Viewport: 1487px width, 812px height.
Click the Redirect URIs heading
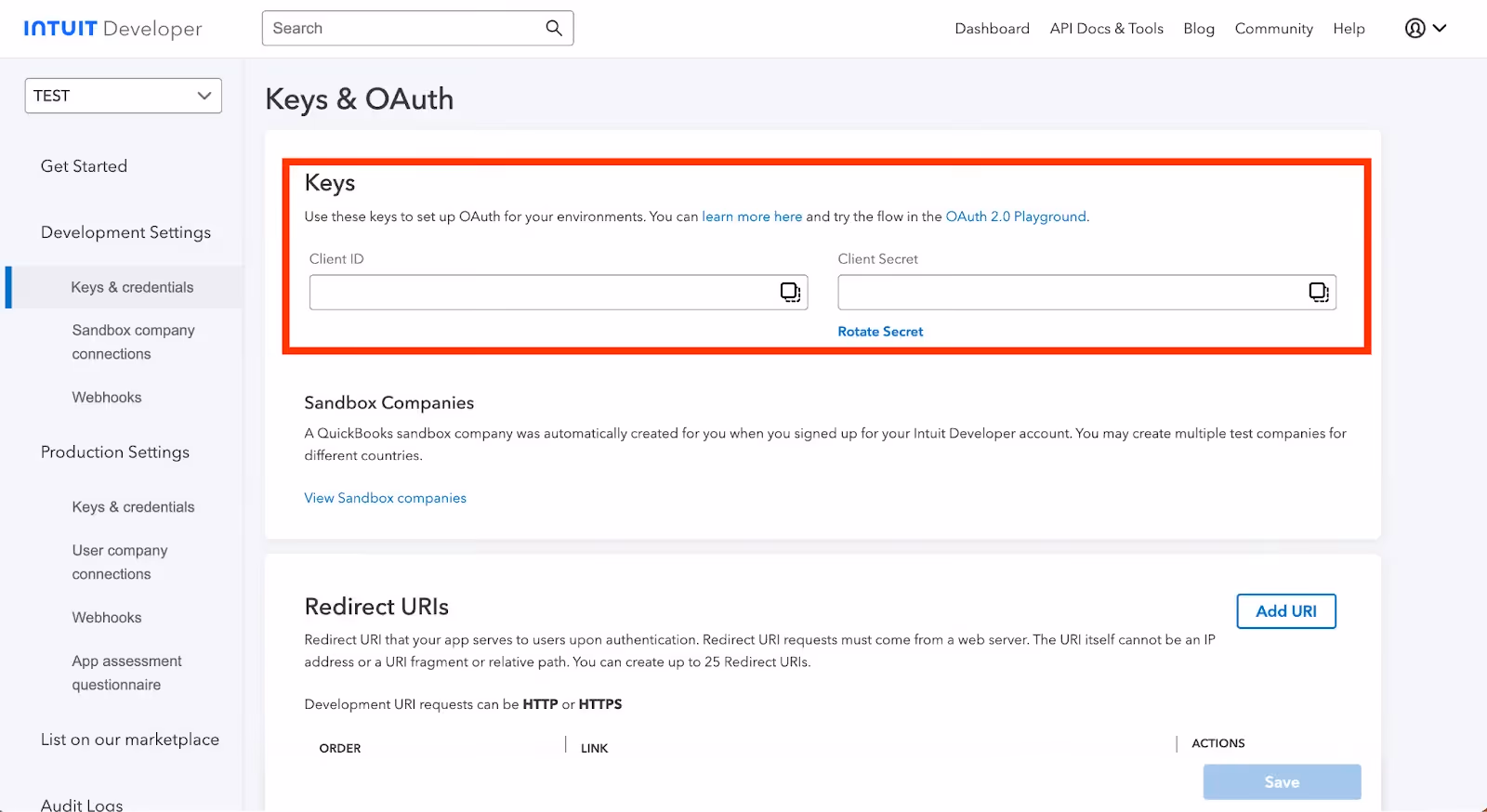[376, 607]
